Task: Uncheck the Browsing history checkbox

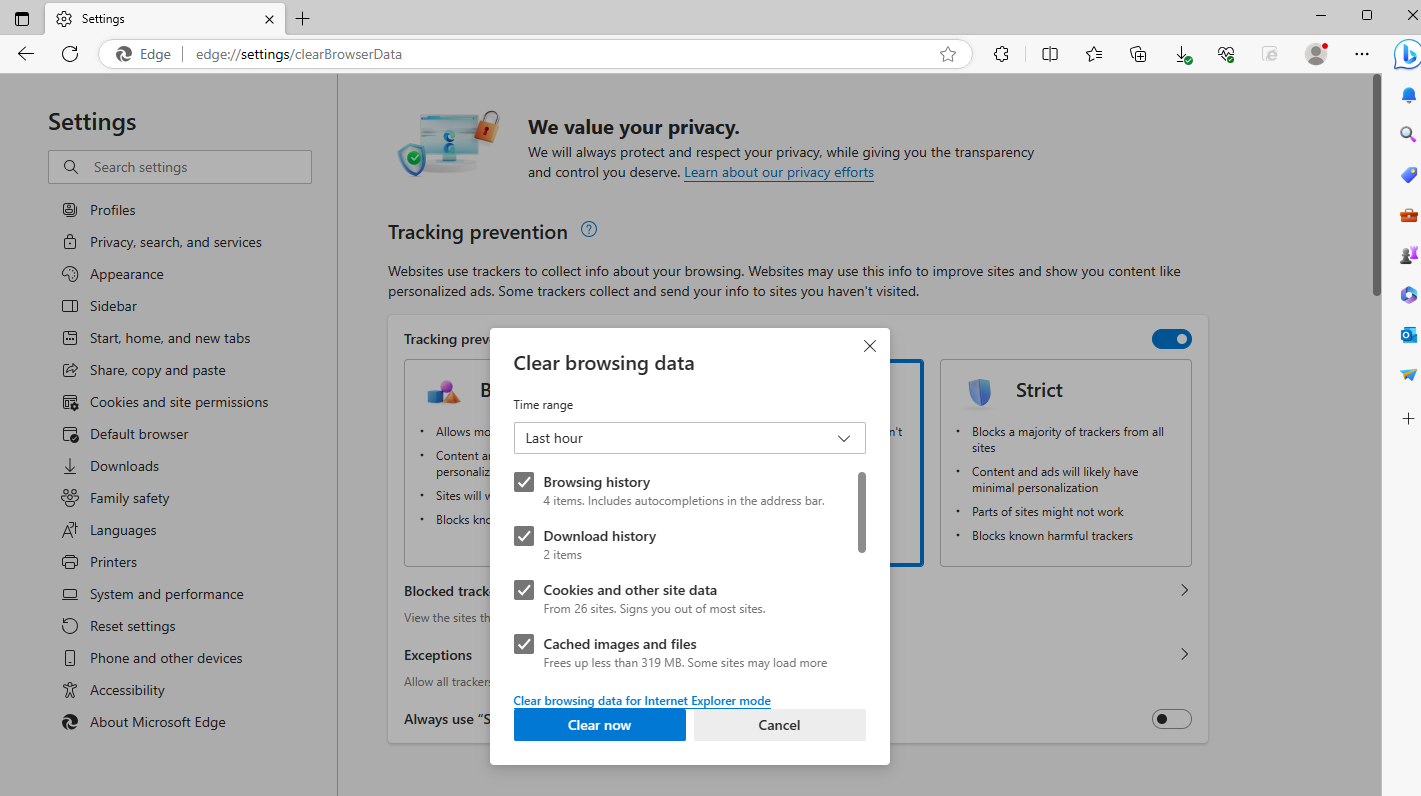Action: coord(524,482)
